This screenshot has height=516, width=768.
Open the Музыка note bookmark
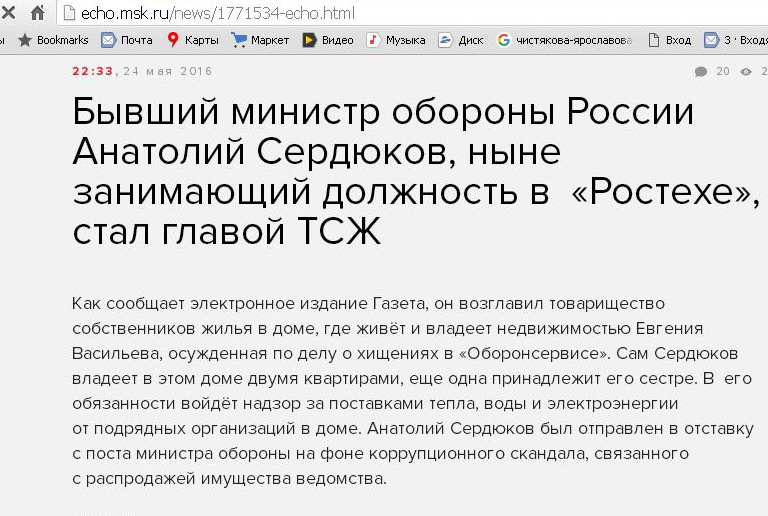[x=396, y=40]
